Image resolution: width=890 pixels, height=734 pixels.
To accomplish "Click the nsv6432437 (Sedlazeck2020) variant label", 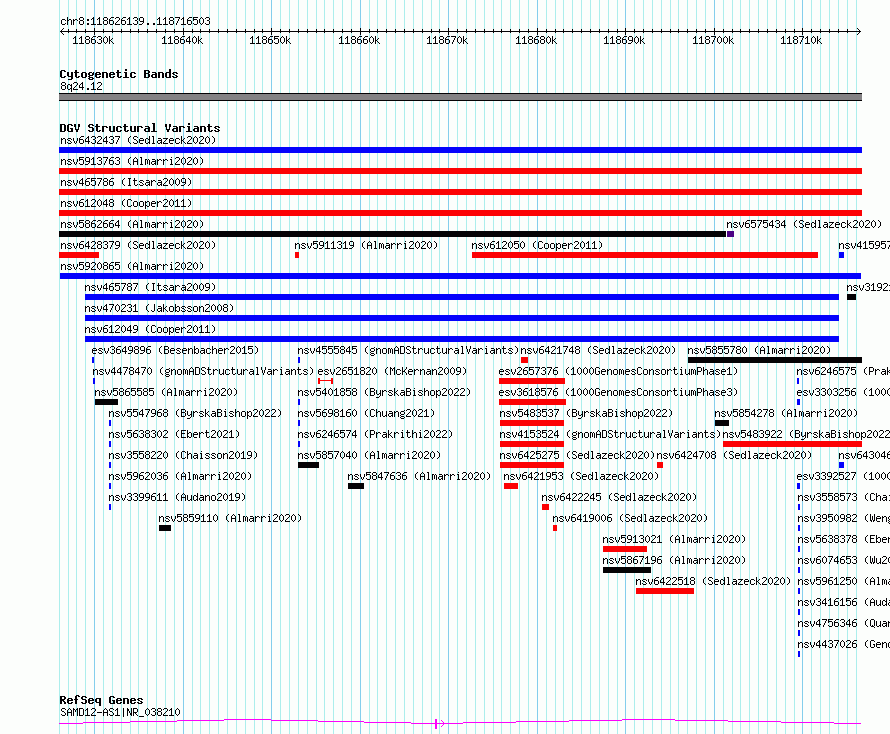I will (138, 140).
